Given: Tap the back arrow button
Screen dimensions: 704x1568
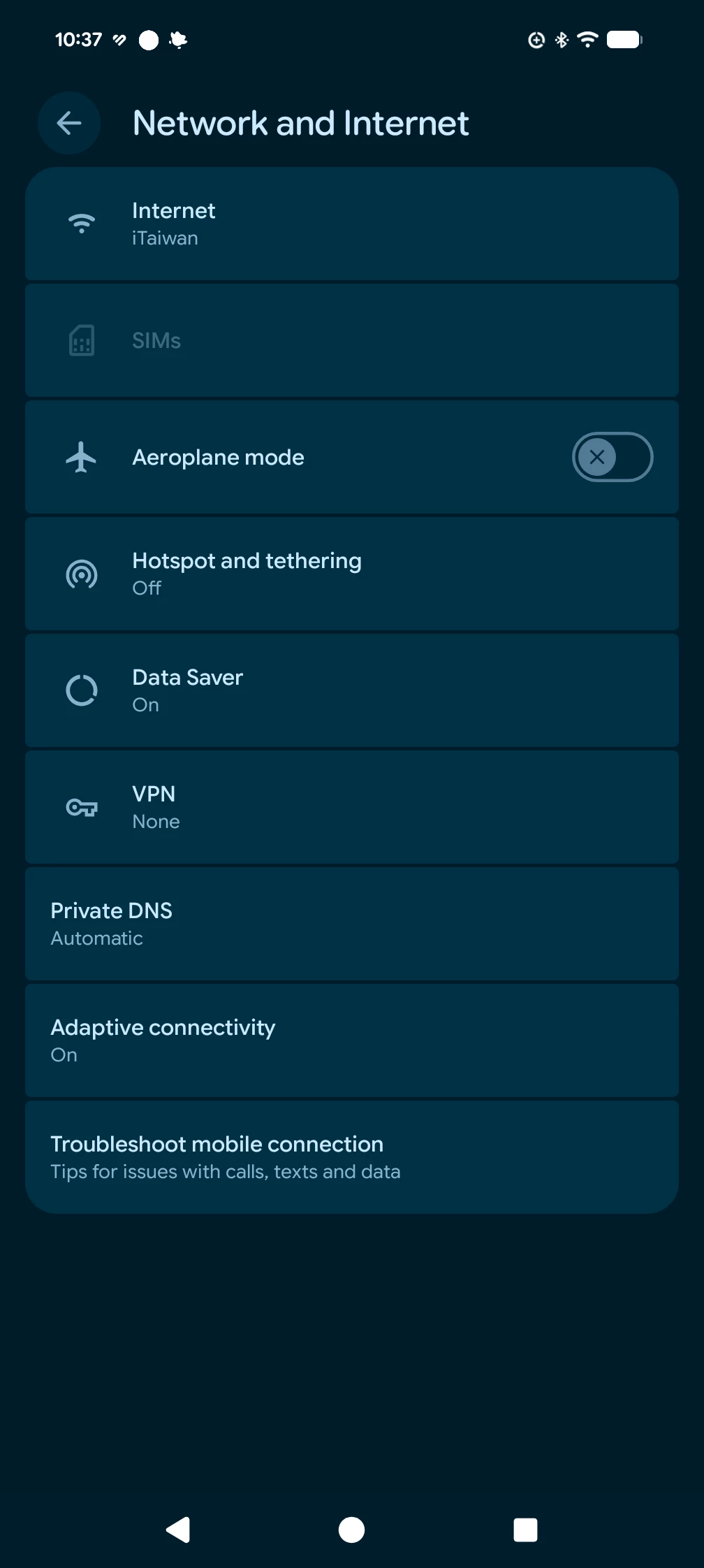Looking at the screenshot, I should (69, 124).
